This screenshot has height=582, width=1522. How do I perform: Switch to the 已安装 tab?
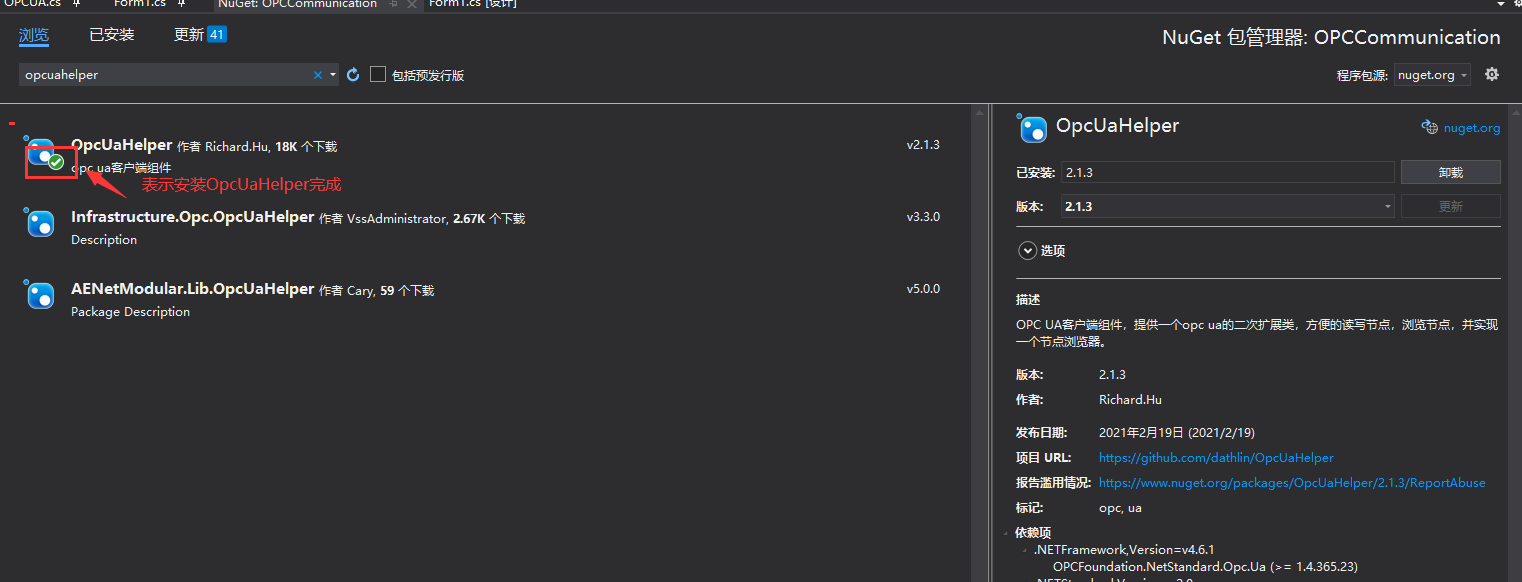point(111,35)
